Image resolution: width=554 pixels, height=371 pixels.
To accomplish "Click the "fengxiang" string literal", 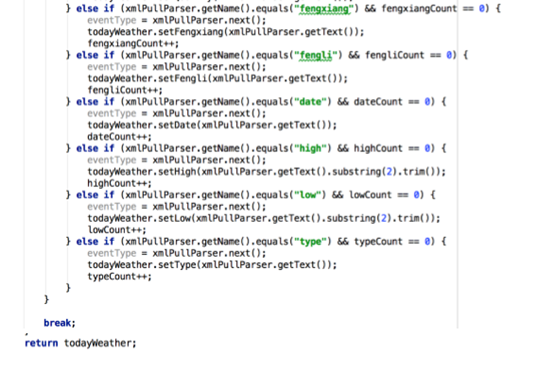I will pyautogui.click(x=324, y=8).
